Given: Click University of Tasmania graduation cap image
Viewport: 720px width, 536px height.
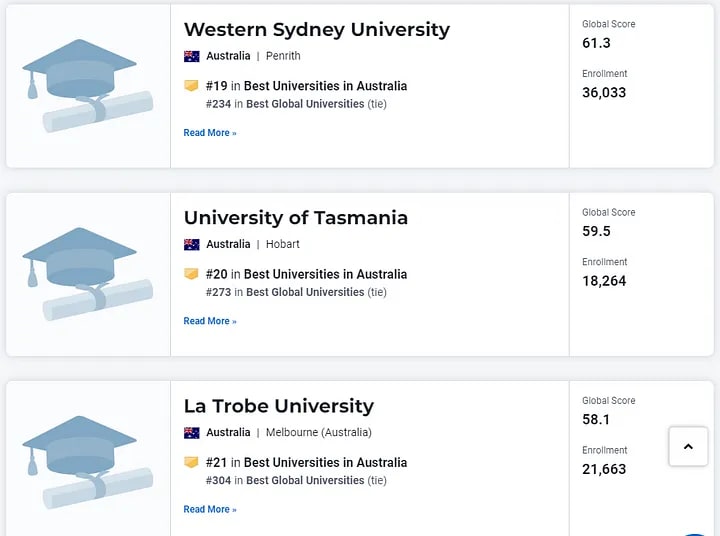Looking at the screenshot, I should pyautogui.click(x=88, y=274).
